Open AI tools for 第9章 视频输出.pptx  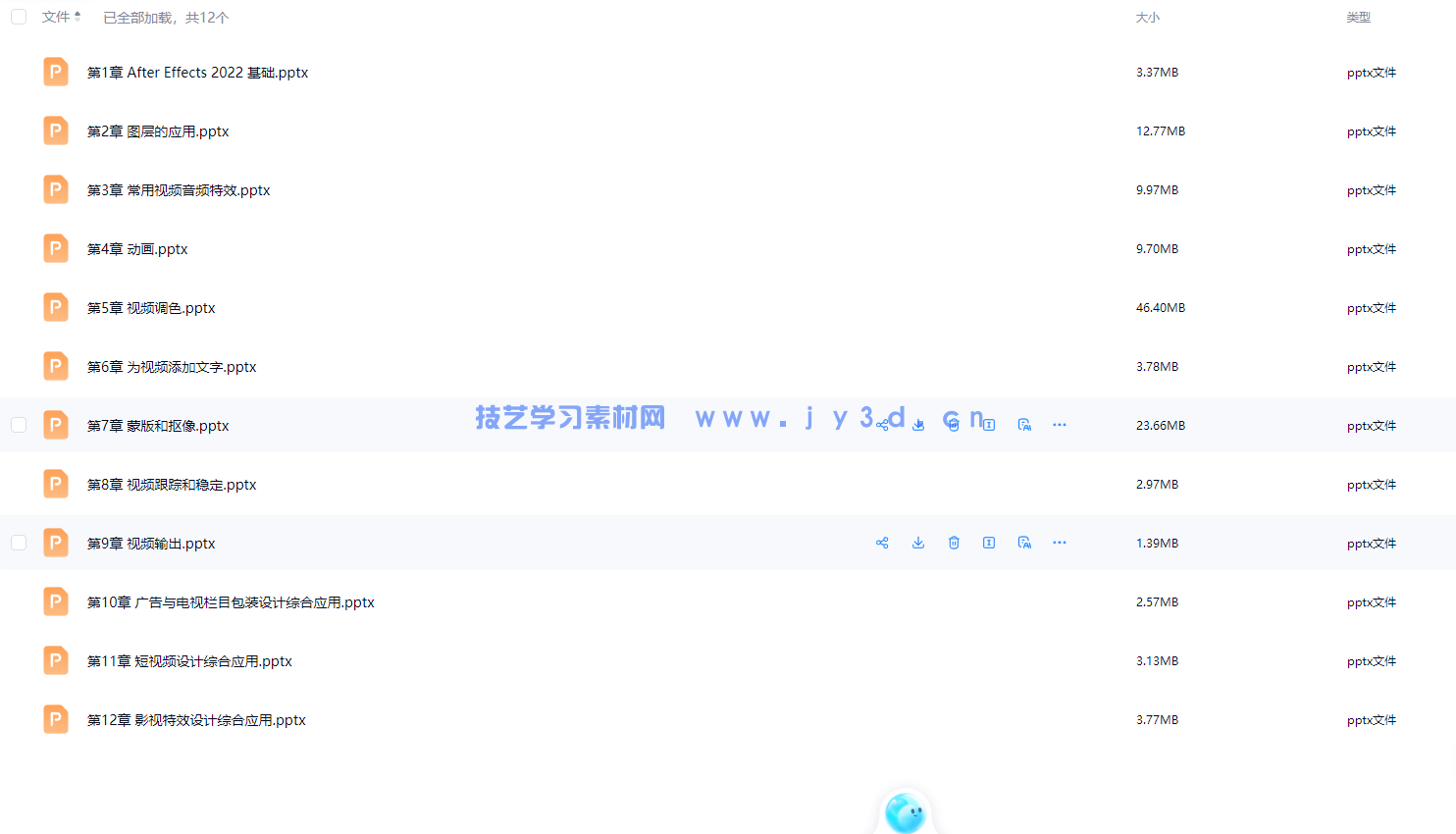[x=1023, y=542]
